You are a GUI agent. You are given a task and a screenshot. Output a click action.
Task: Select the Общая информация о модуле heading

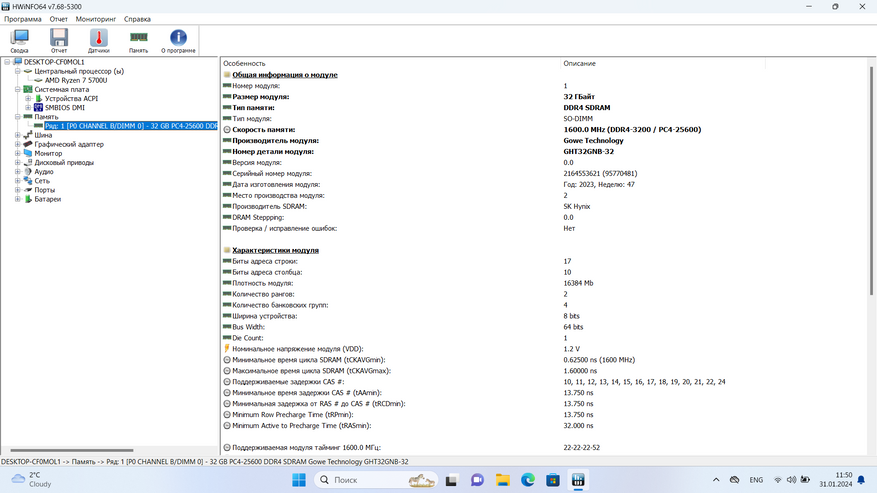(x=285, y=75)
